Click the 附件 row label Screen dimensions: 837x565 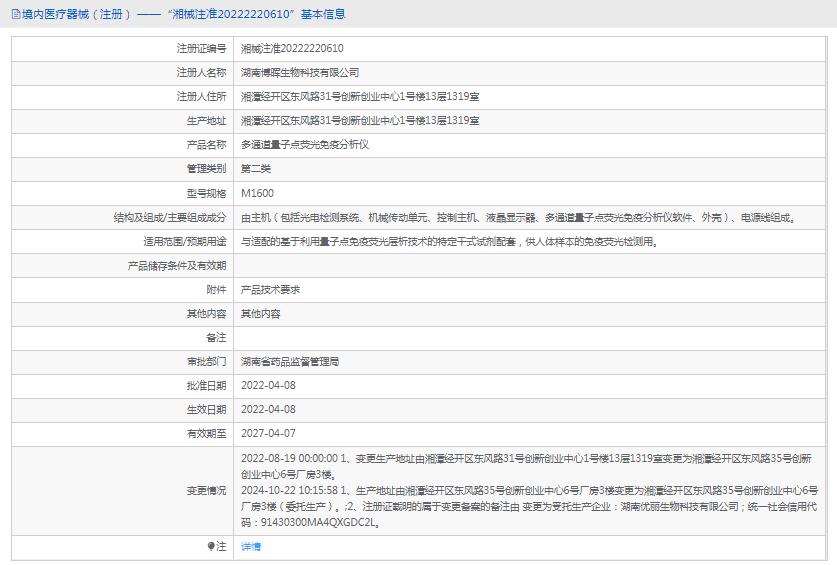[216, 289]
